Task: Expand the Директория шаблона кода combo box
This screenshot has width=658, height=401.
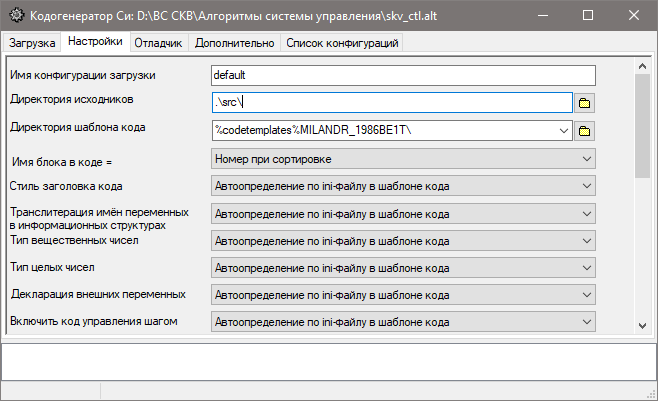Action: pyautogui.click(x=565, y=131)
